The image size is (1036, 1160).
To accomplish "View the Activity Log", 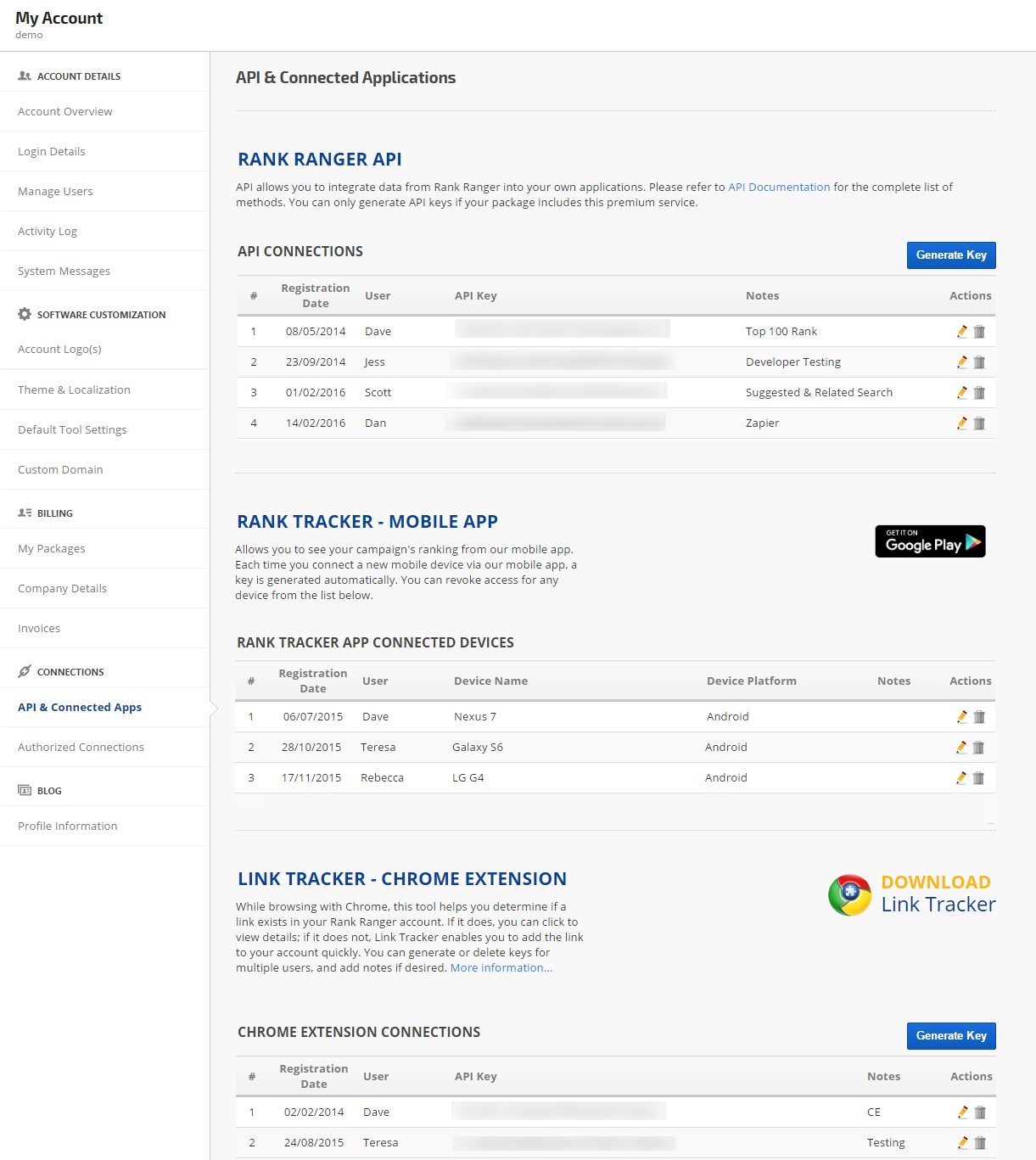I will tap(48, 232).
